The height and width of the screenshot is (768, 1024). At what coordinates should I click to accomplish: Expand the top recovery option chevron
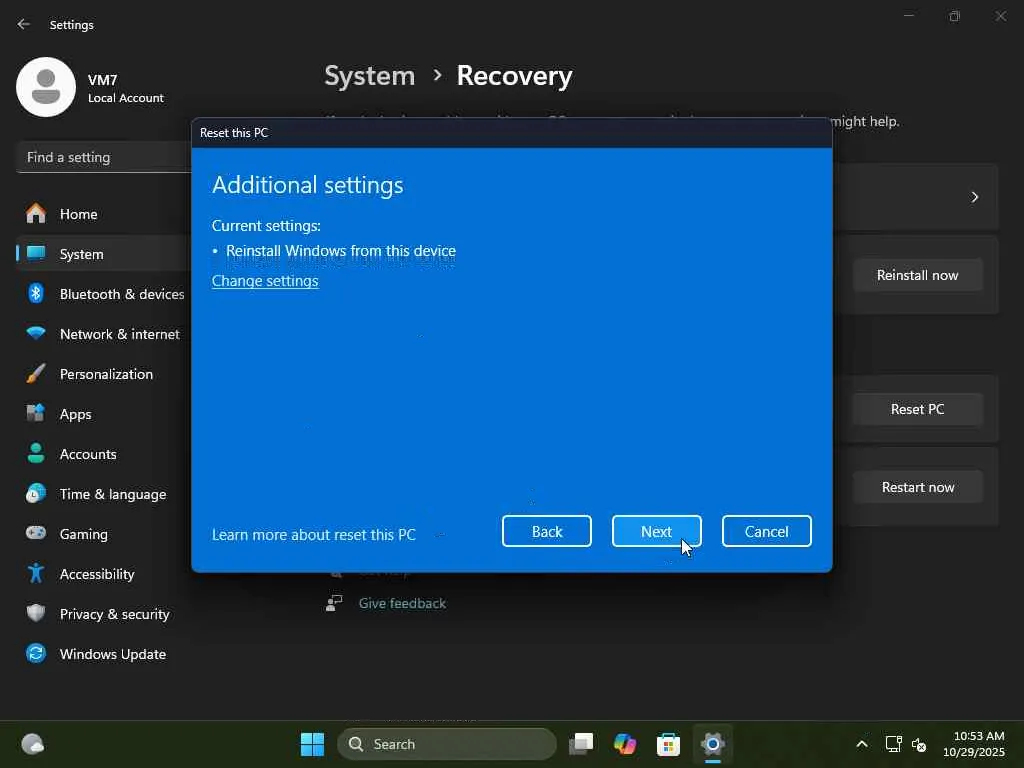[x=974, y=197]
